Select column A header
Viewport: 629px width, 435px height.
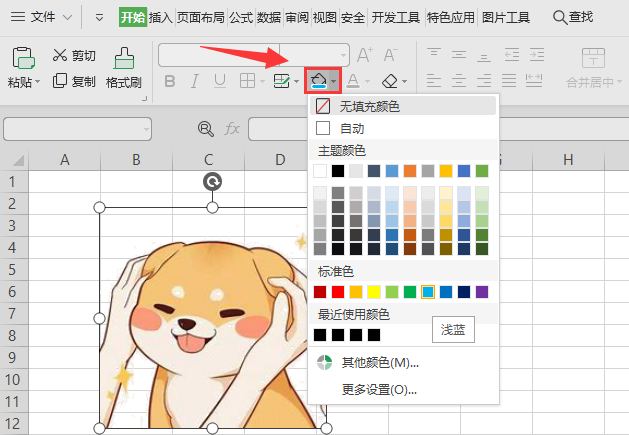[x=65, y=160]
